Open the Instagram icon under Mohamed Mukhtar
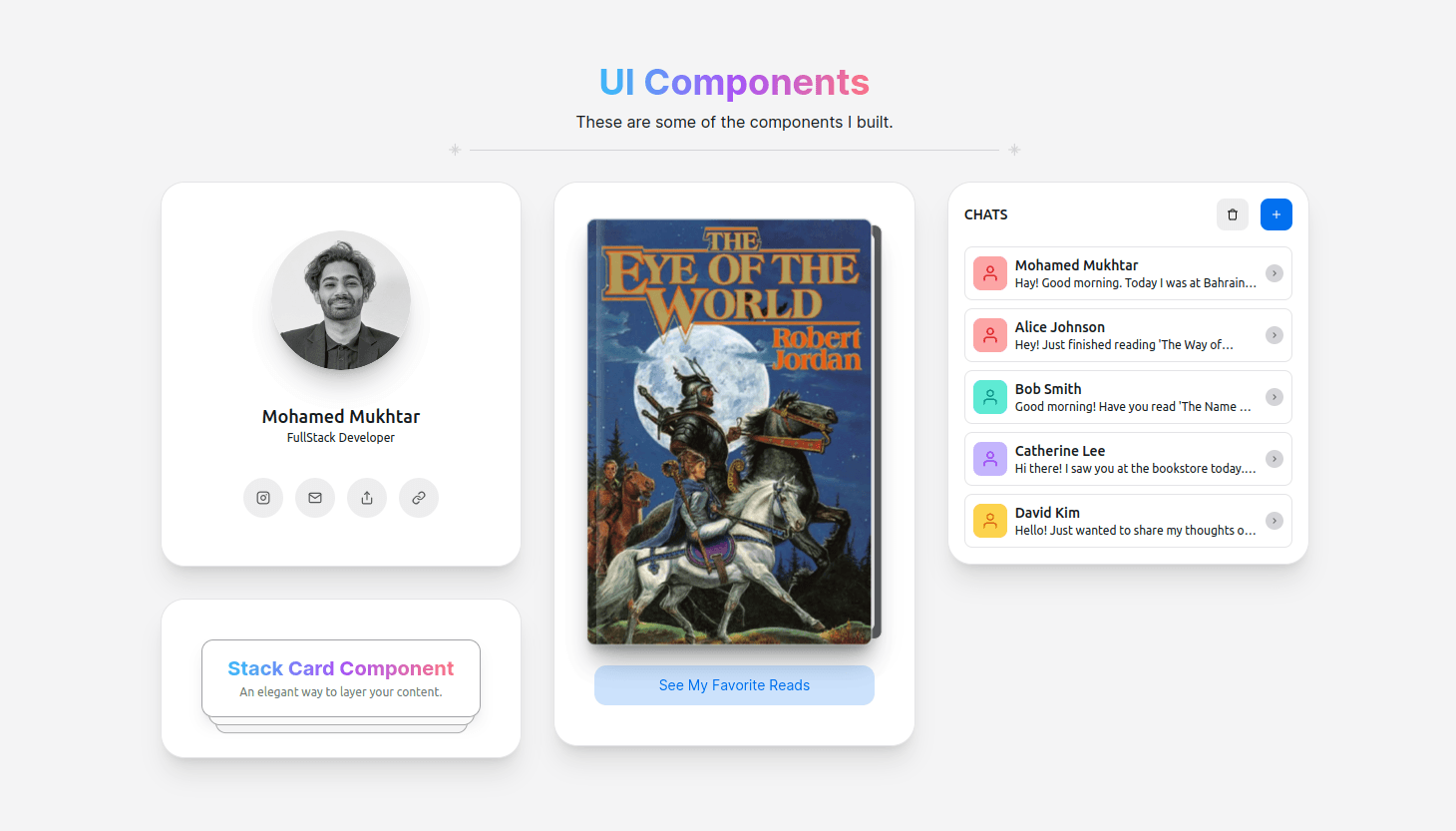Viewport: 1456px width, 831px height. (x=263, y=498)
